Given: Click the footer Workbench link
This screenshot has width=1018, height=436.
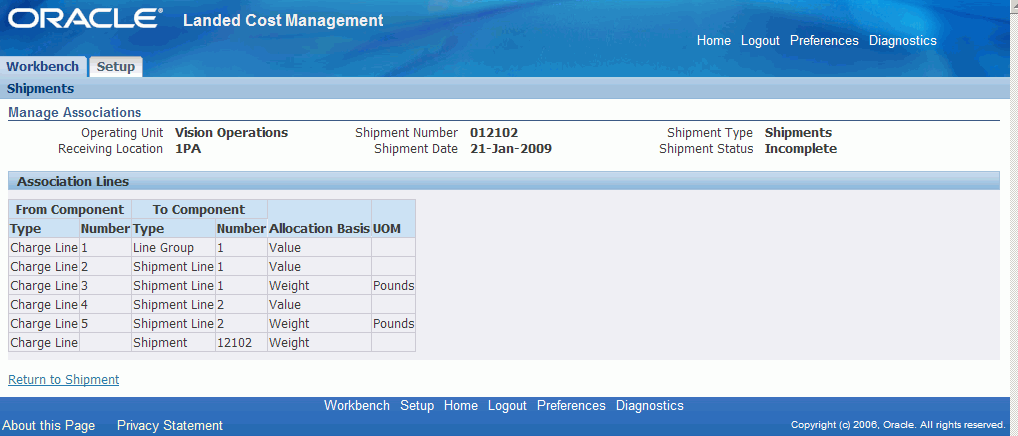Looking at the screenshot, I should (x=356, y=406).
